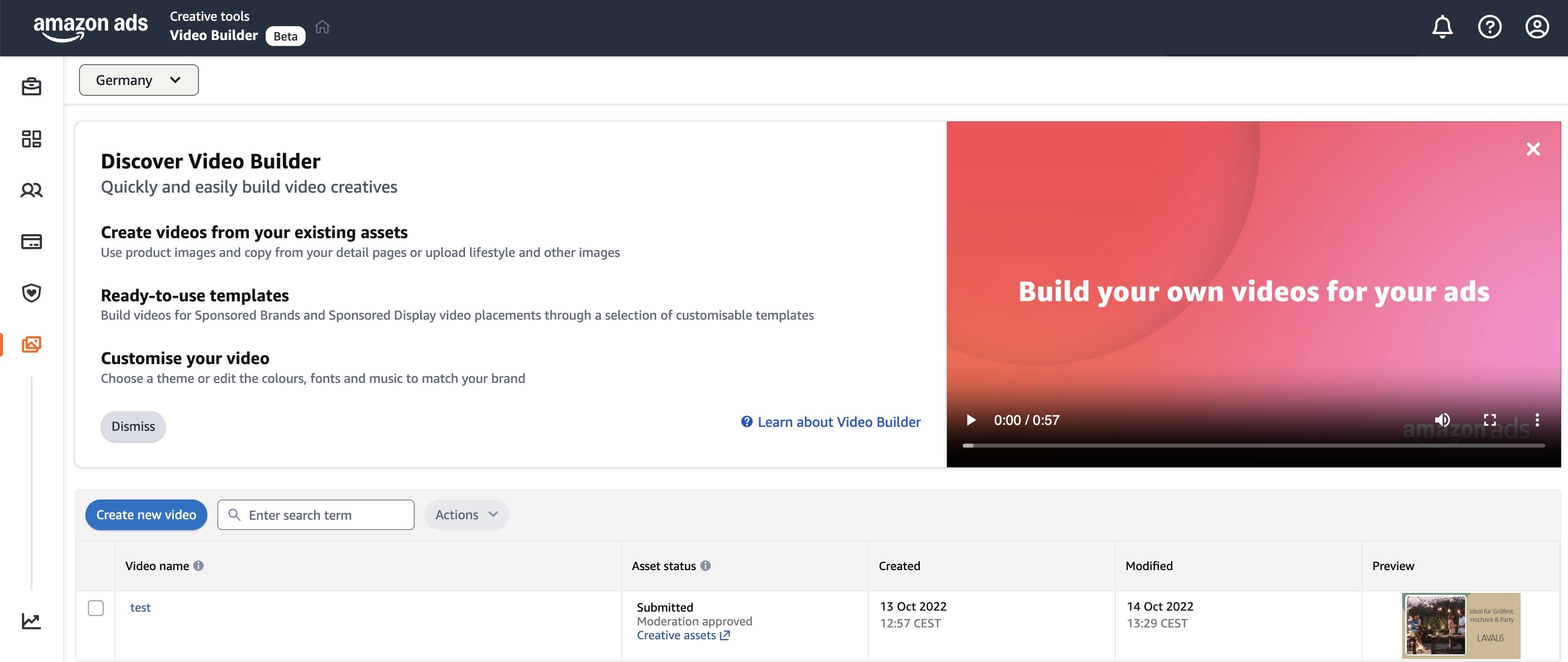This screenshot has width=1568, height=662.
Task: Open Creative assets link for the test video
Action: click(677, 635)
